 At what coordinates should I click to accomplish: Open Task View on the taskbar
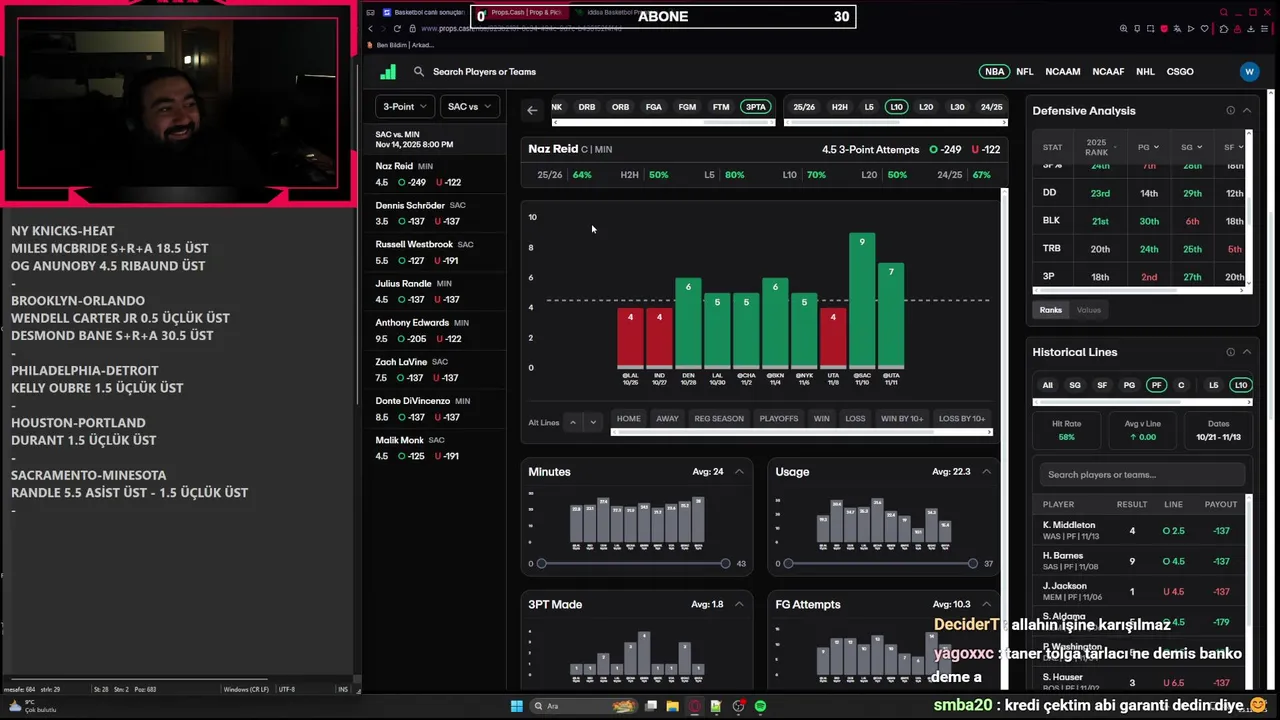651,706
